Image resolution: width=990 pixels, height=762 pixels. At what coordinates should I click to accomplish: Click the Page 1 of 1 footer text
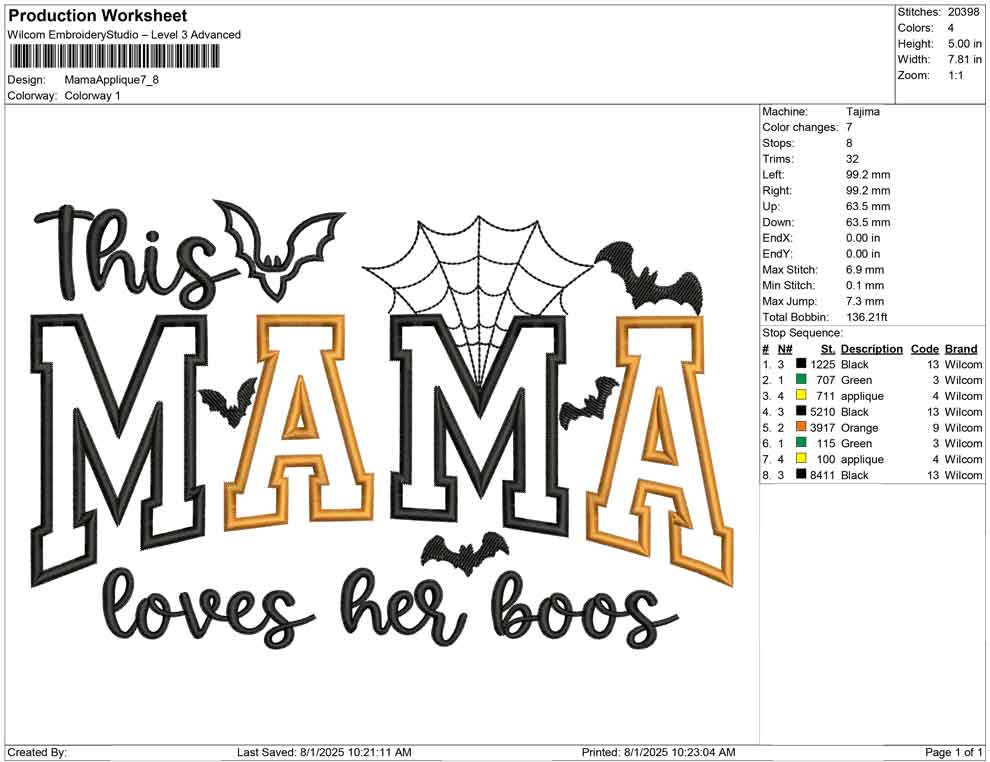tap(953, 752)
